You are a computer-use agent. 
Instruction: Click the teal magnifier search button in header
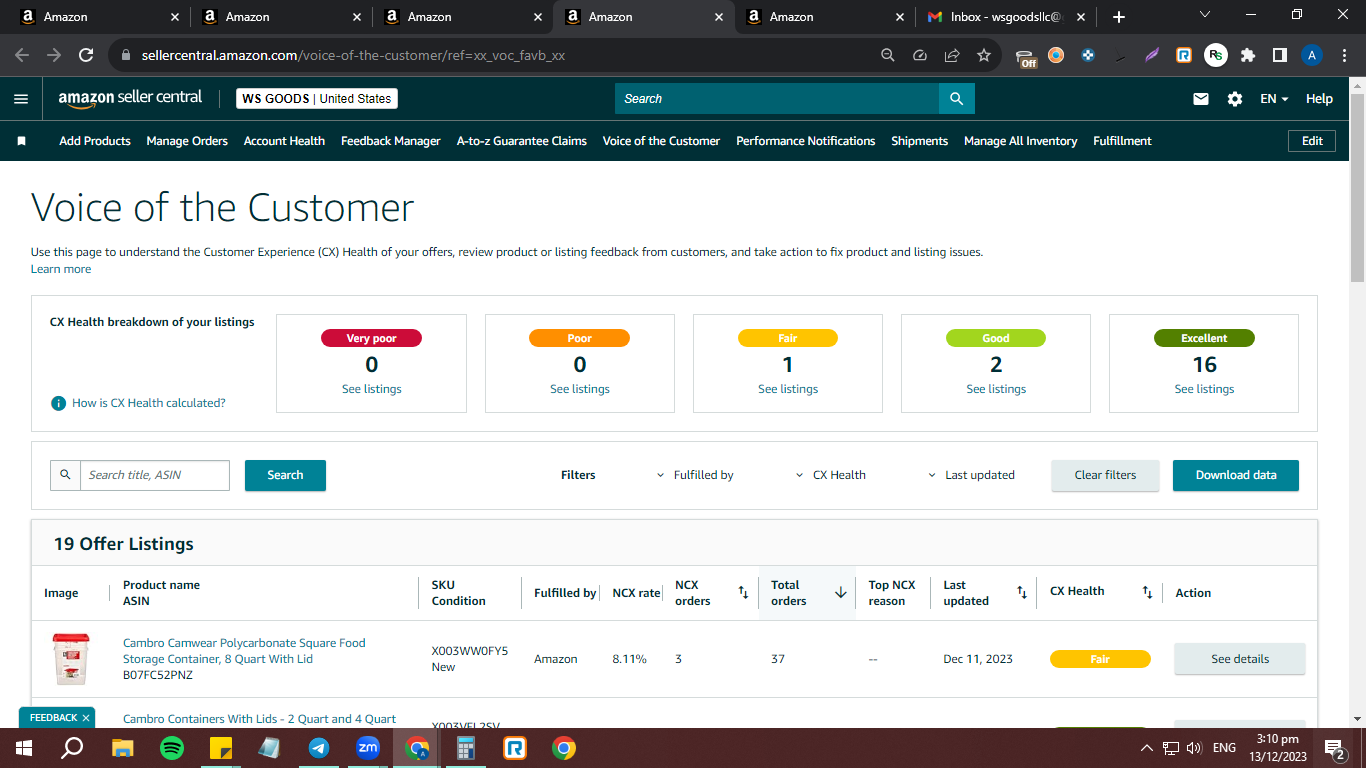coord(957,99)
